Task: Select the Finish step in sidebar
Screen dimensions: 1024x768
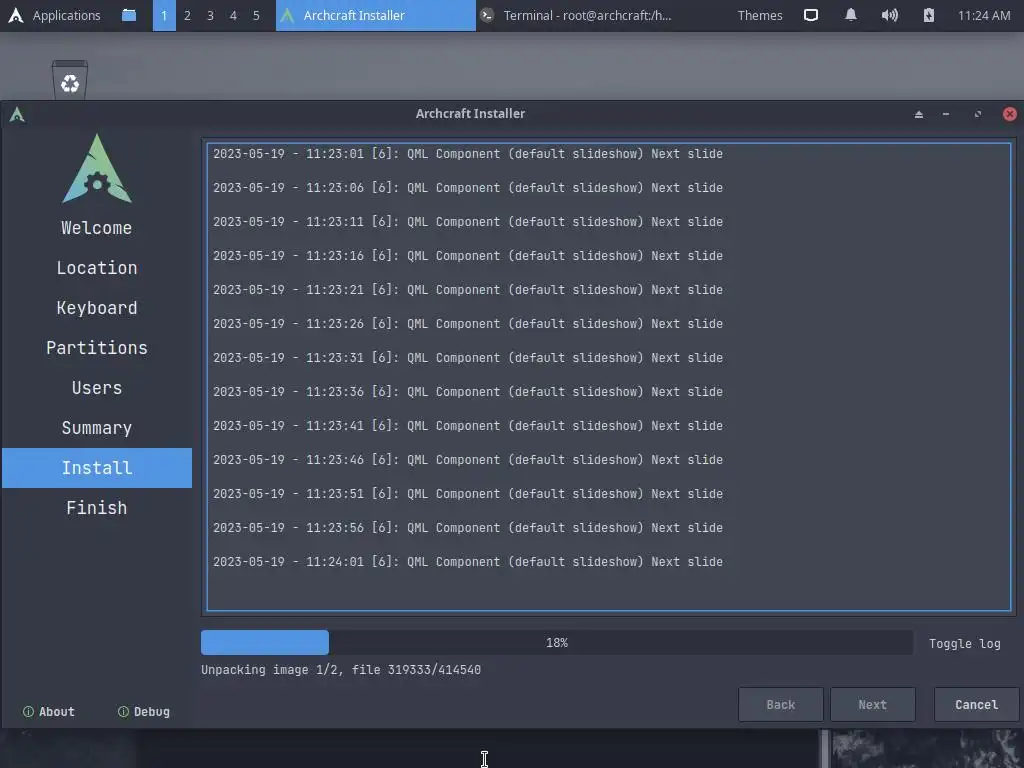Action: tap(97, 507)
